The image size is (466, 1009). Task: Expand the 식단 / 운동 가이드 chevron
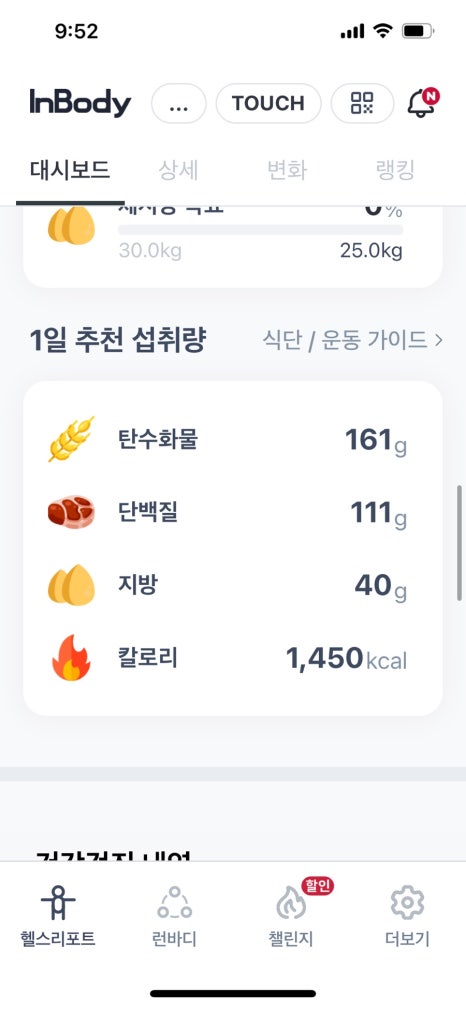pyautogui.click(x=439, y=340)
